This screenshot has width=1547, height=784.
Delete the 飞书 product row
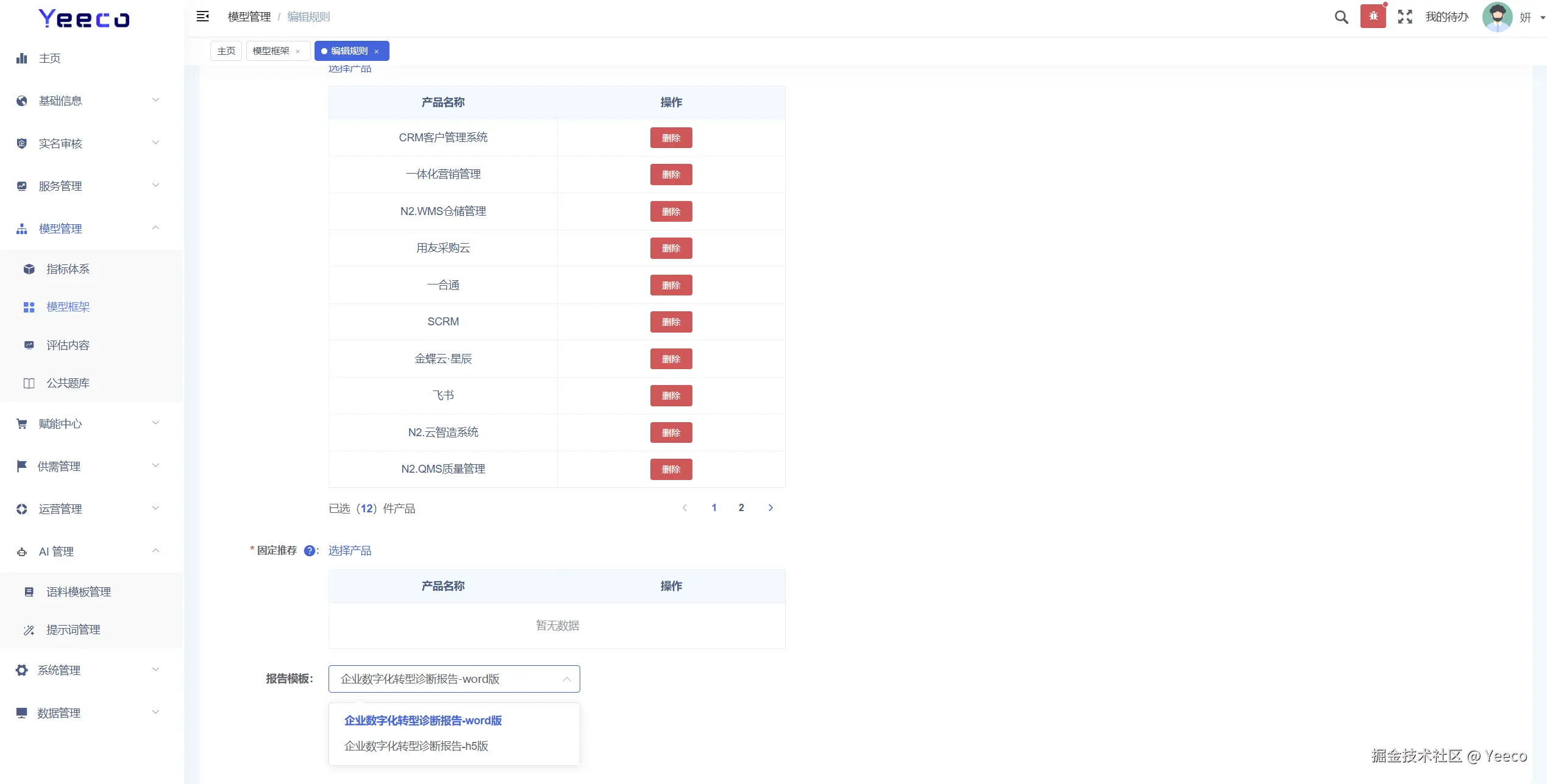click(x=670, y=396)
